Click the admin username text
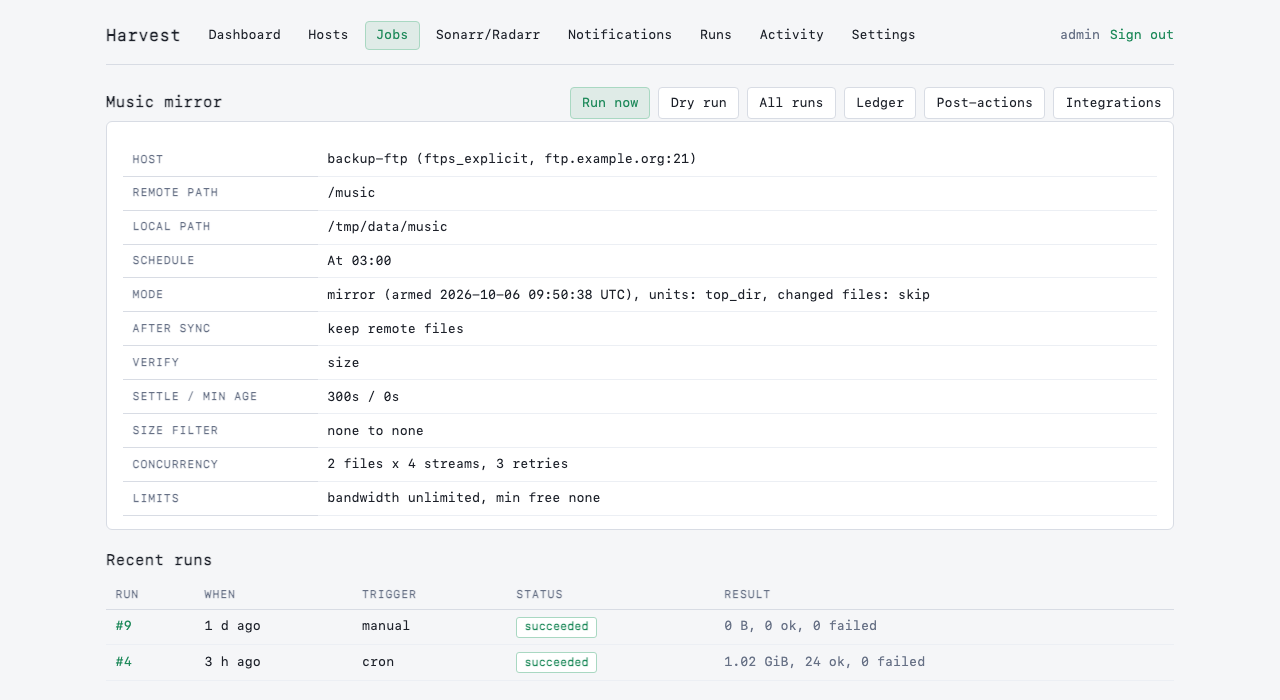 pos(1080,35)
